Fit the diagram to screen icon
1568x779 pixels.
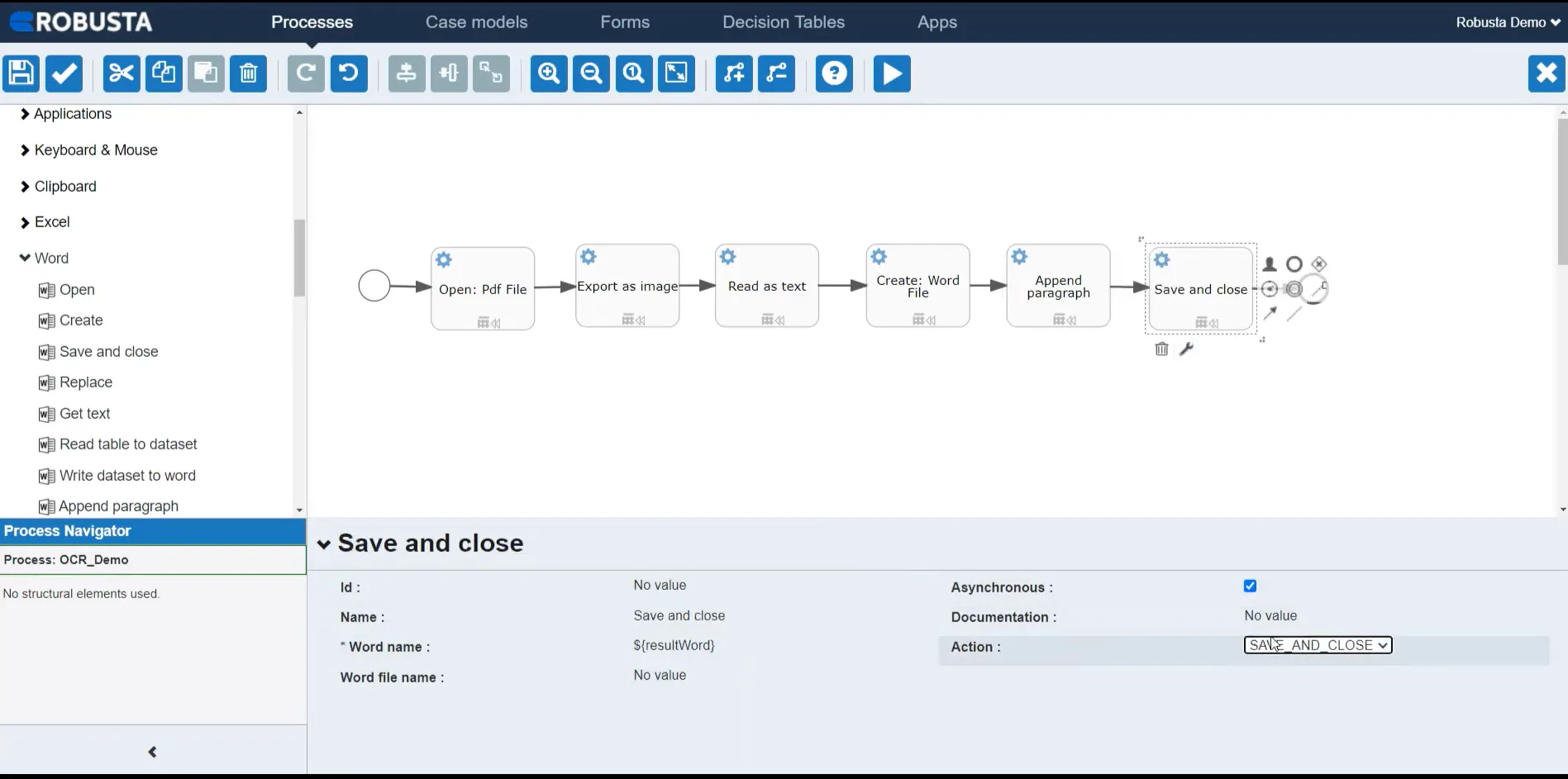click(676, 74)
